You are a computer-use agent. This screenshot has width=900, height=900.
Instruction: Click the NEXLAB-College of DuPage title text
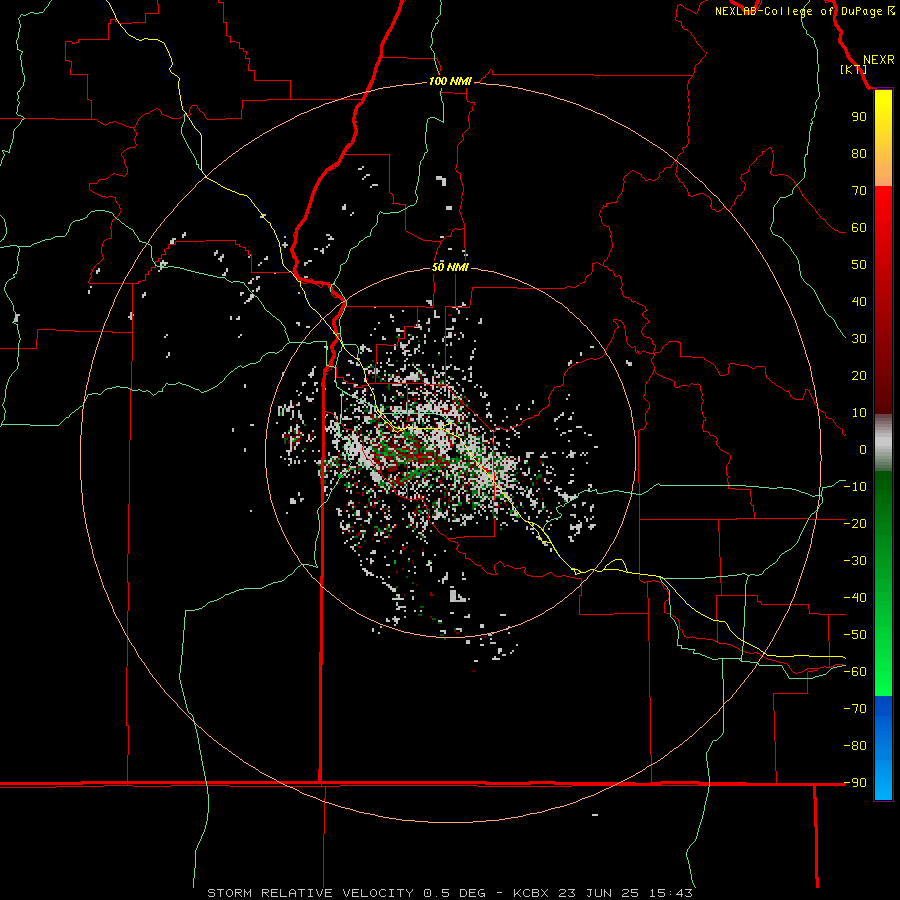798,11
